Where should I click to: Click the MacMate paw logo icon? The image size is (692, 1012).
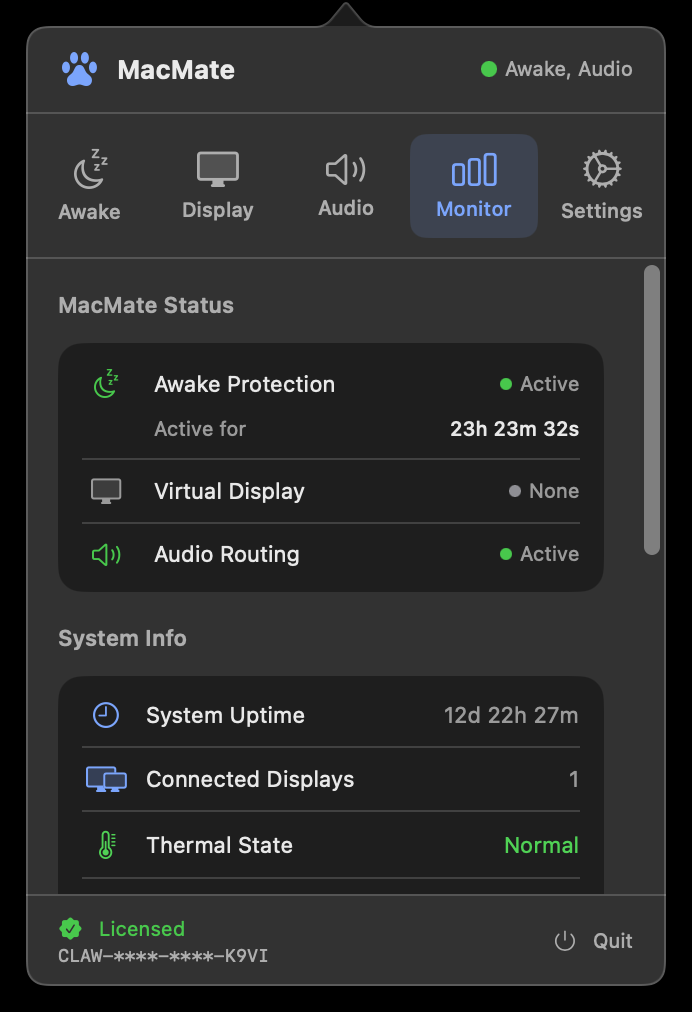point(79,69)
